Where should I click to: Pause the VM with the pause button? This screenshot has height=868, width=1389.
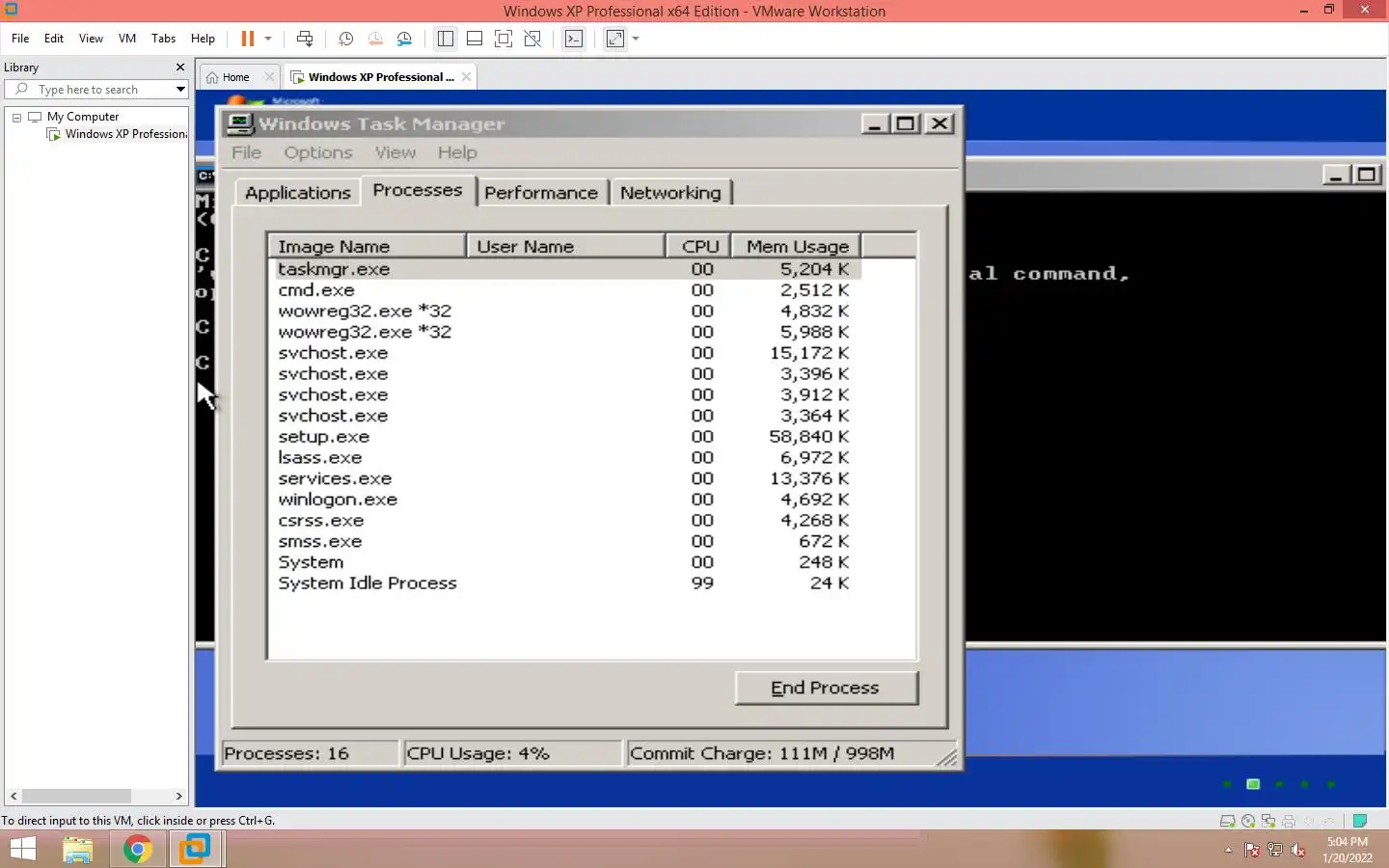tap(247, 39)
